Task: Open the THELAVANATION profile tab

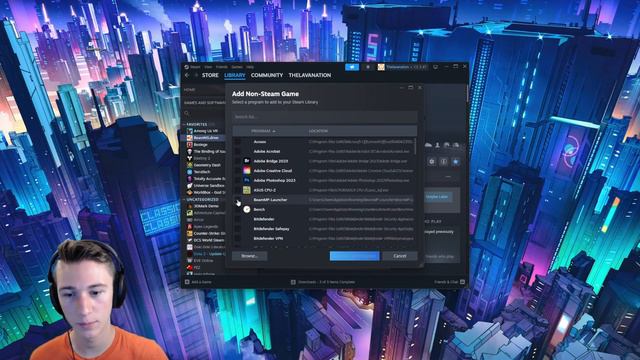Action: click(310, 75)
